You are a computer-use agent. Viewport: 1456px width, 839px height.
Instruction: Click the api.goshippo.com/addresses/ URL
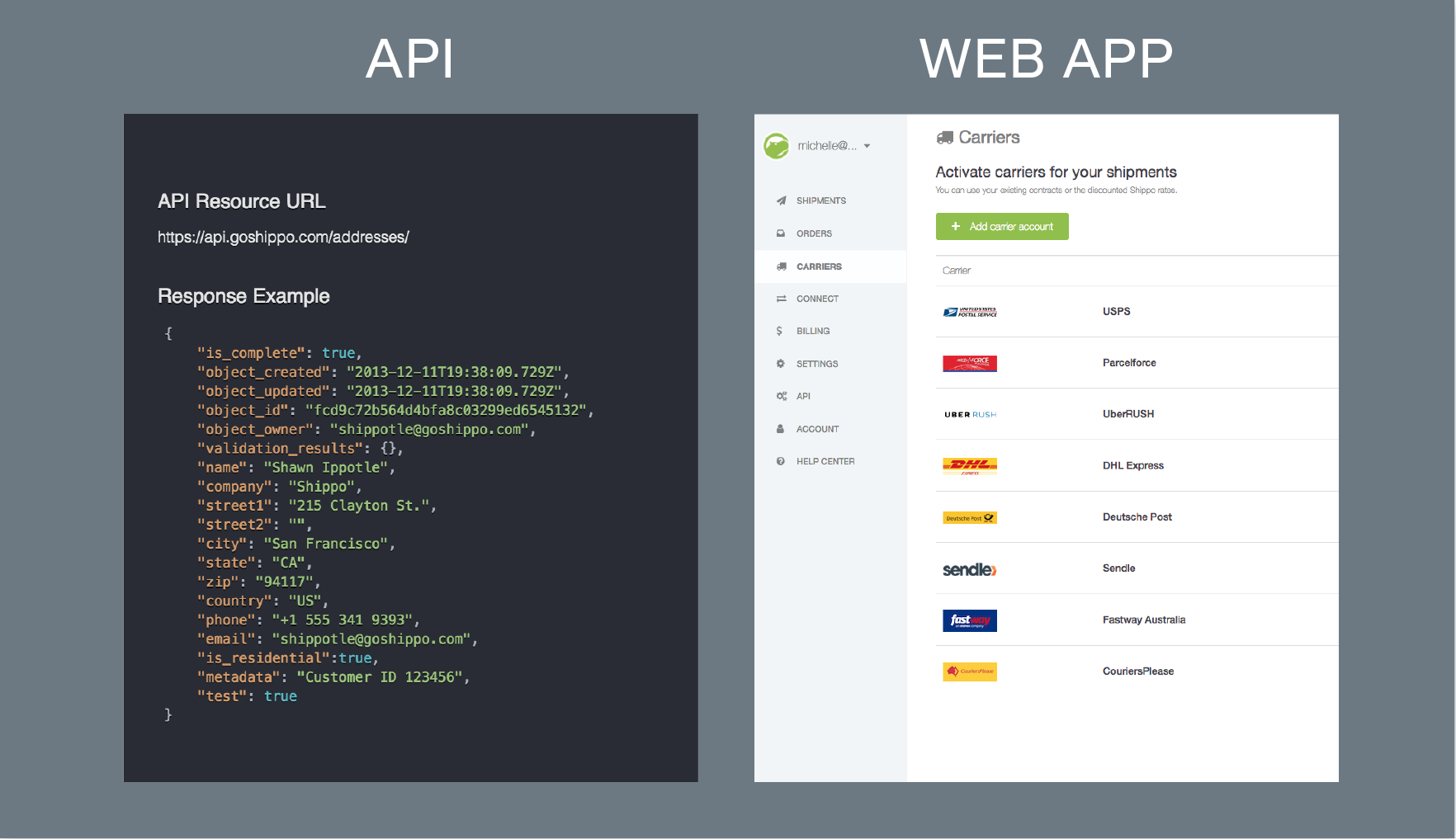coord(283,238)
